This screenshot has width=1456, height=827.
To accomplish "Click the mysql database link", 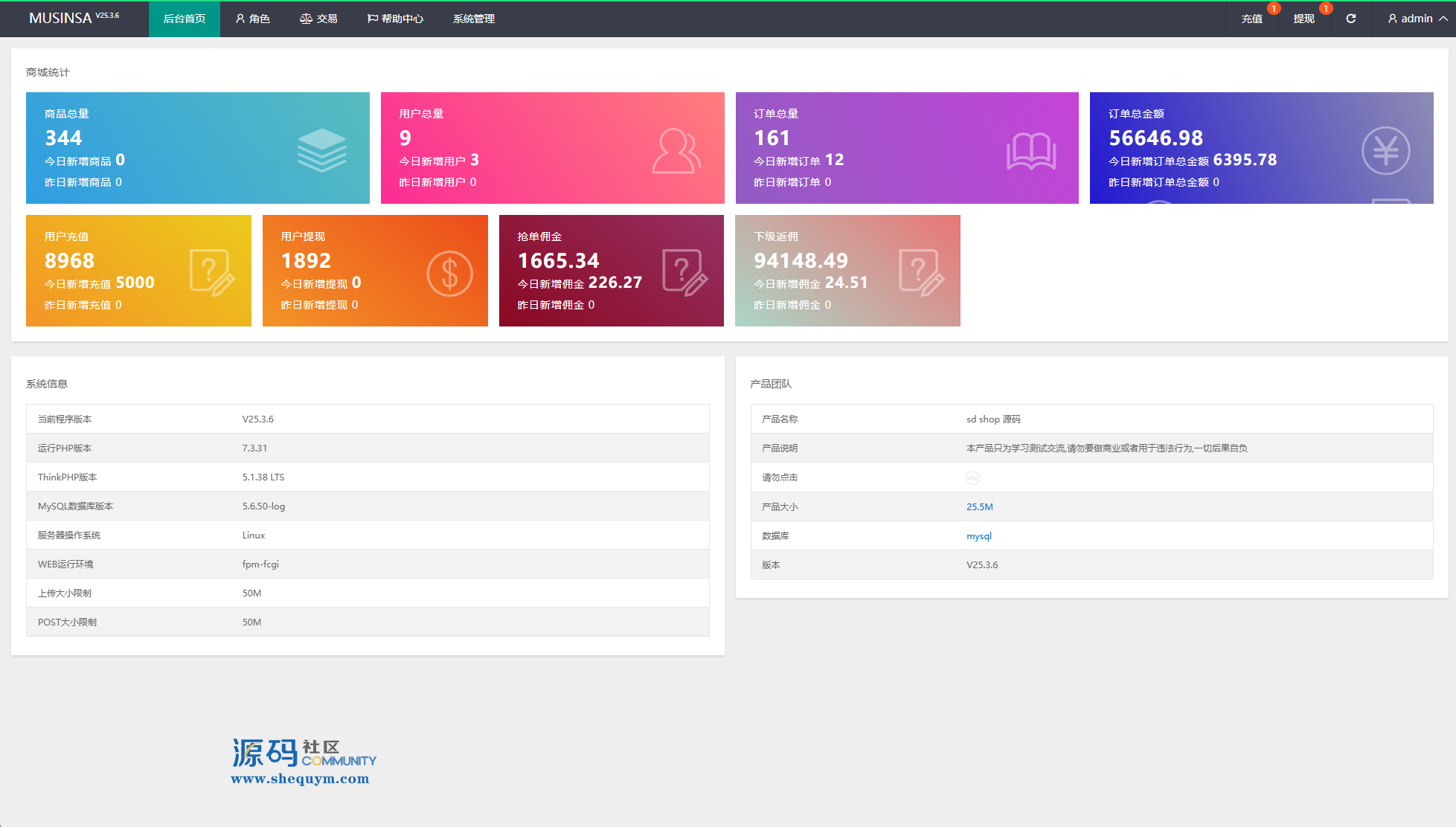I will [x=978, y=536].
